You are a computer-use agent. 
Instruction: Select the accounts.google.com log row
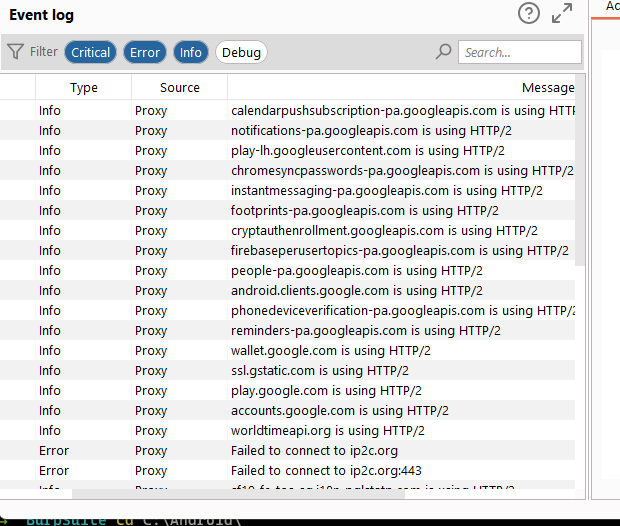(x=340, y=411)
